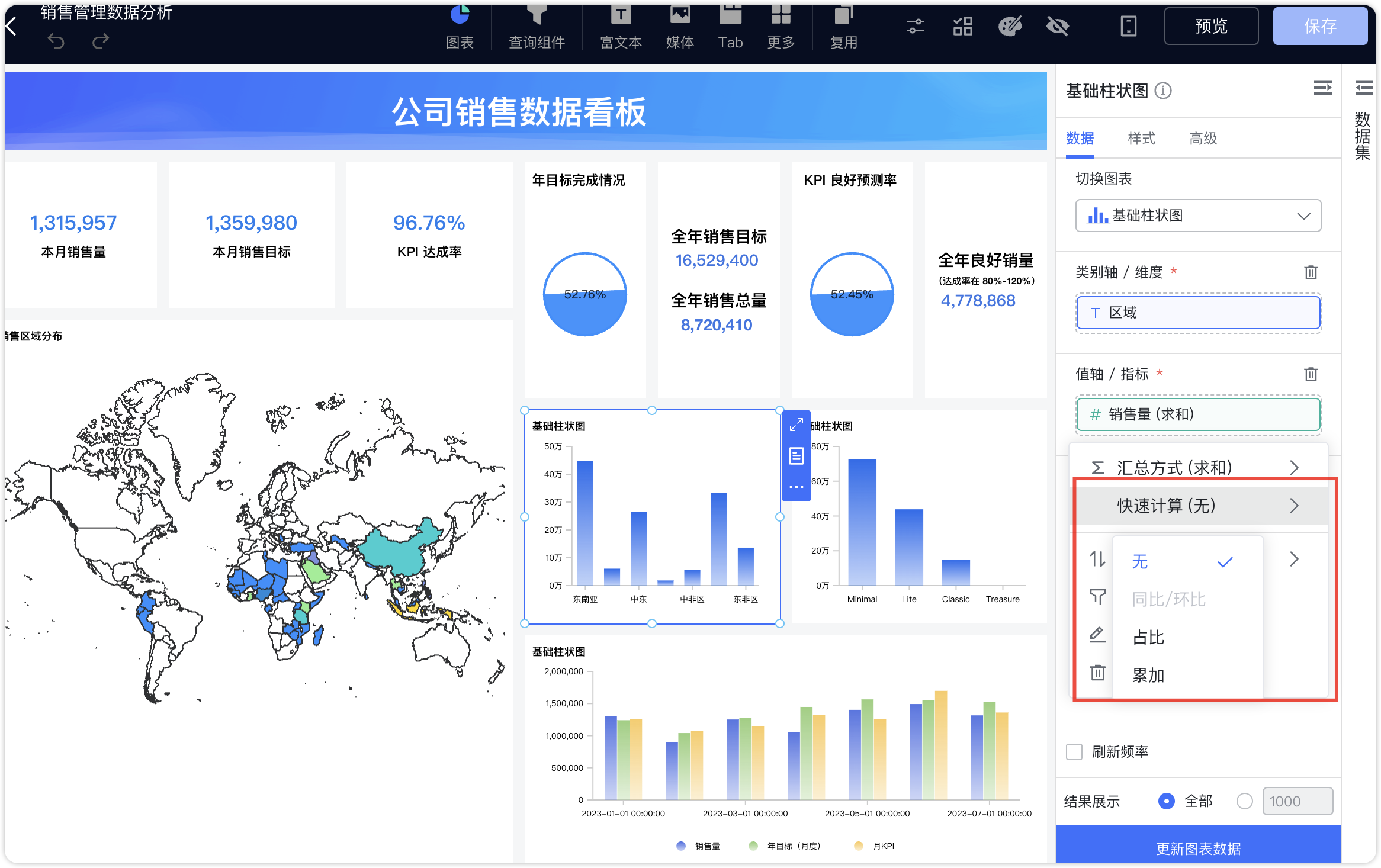Select the 本月销售目标 KPI card
The height and width of the screenshot is (868, 1381).
[251, 236]
